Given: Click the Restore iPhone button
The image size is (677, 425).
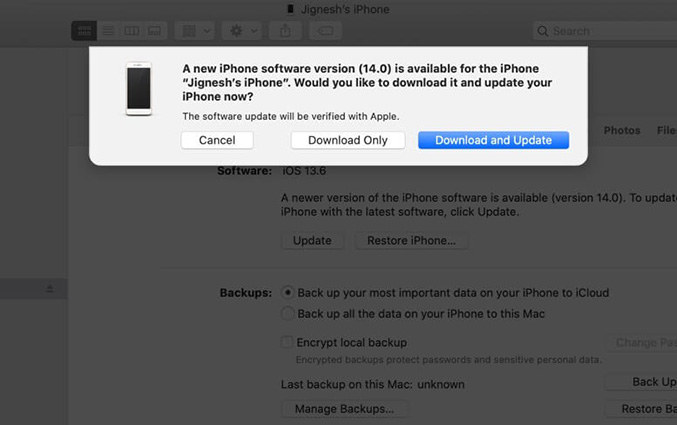Looking at the screenshot, I should pyautogui.click(x=411, y=240).
